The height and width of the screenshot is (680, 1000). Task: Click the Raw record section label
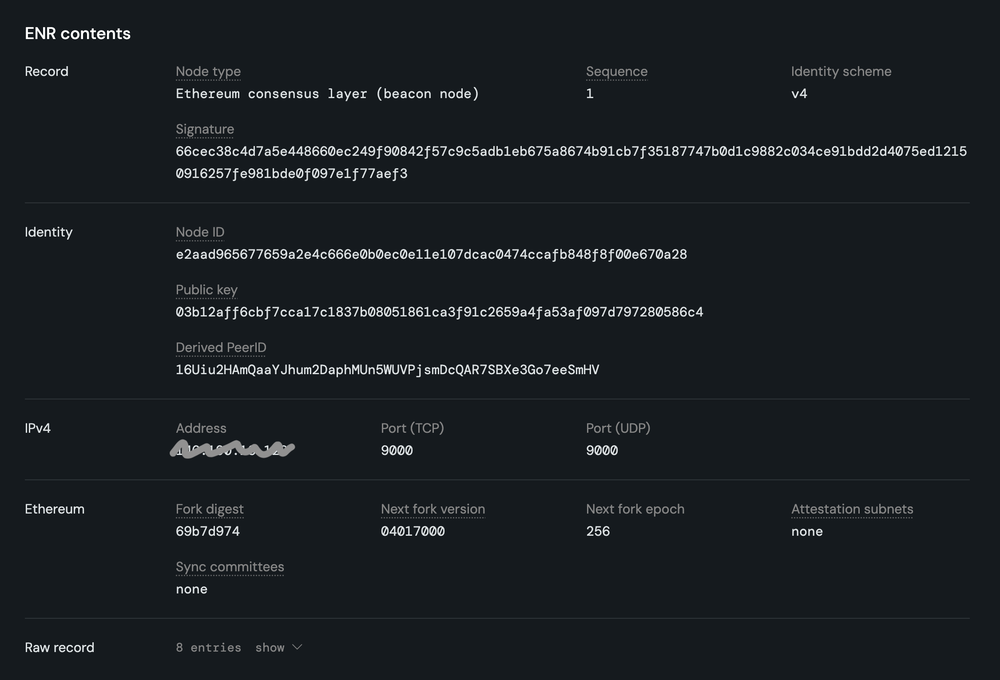pyautogui.click(x=59, y=647)
